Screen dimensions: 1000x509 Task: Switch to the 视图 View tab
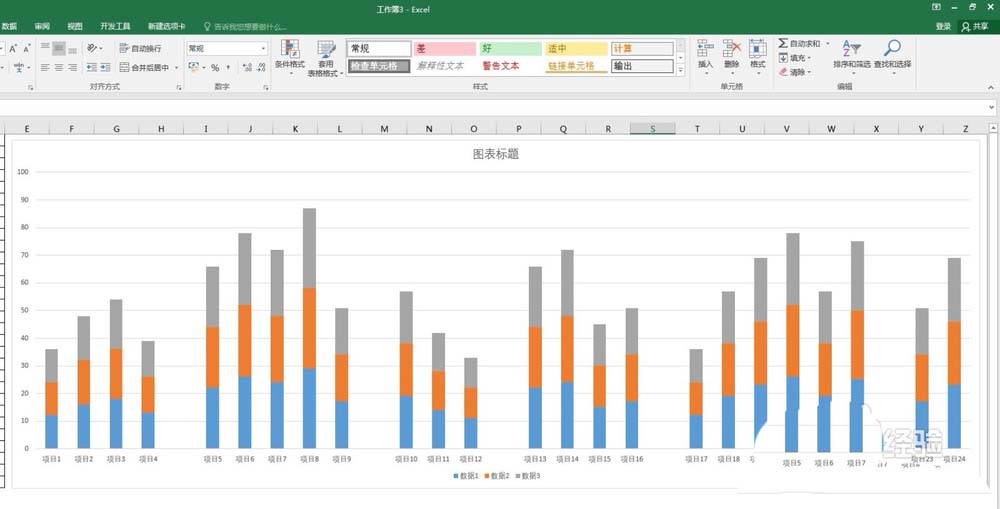(75, 27)
